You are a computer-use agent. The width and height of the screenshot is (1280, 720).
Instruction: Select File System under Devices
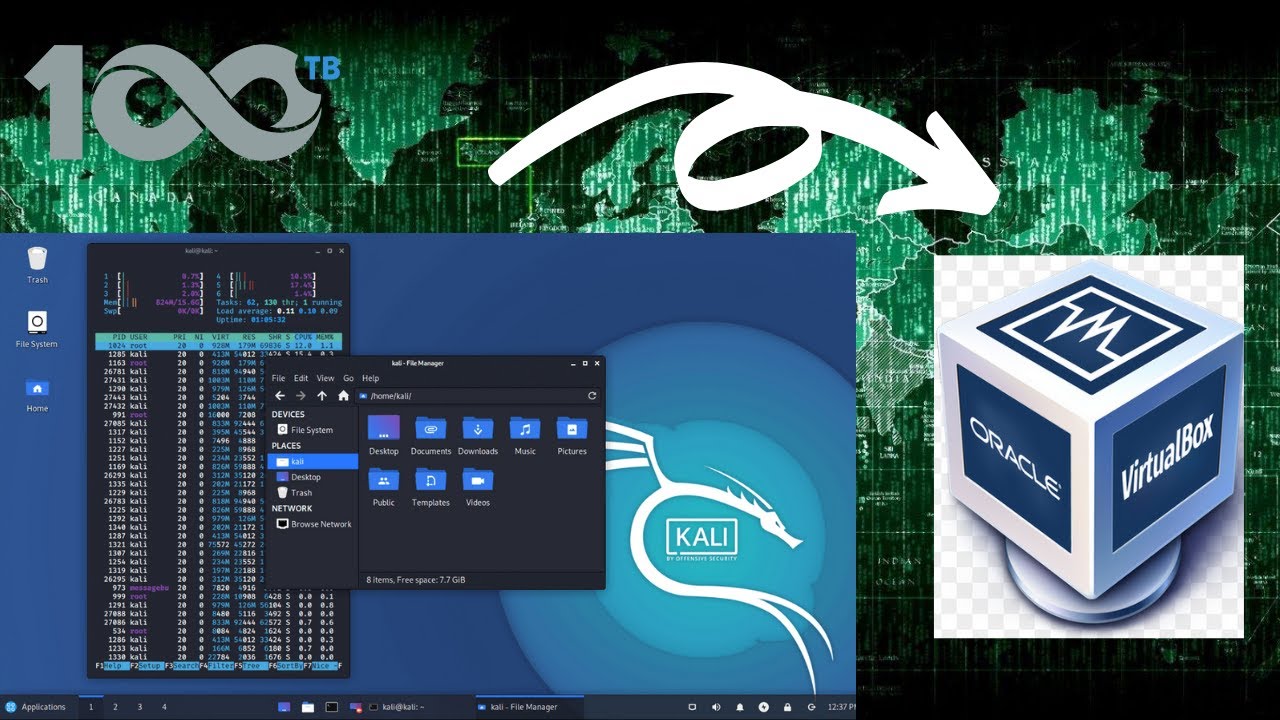tap(312, 430)
